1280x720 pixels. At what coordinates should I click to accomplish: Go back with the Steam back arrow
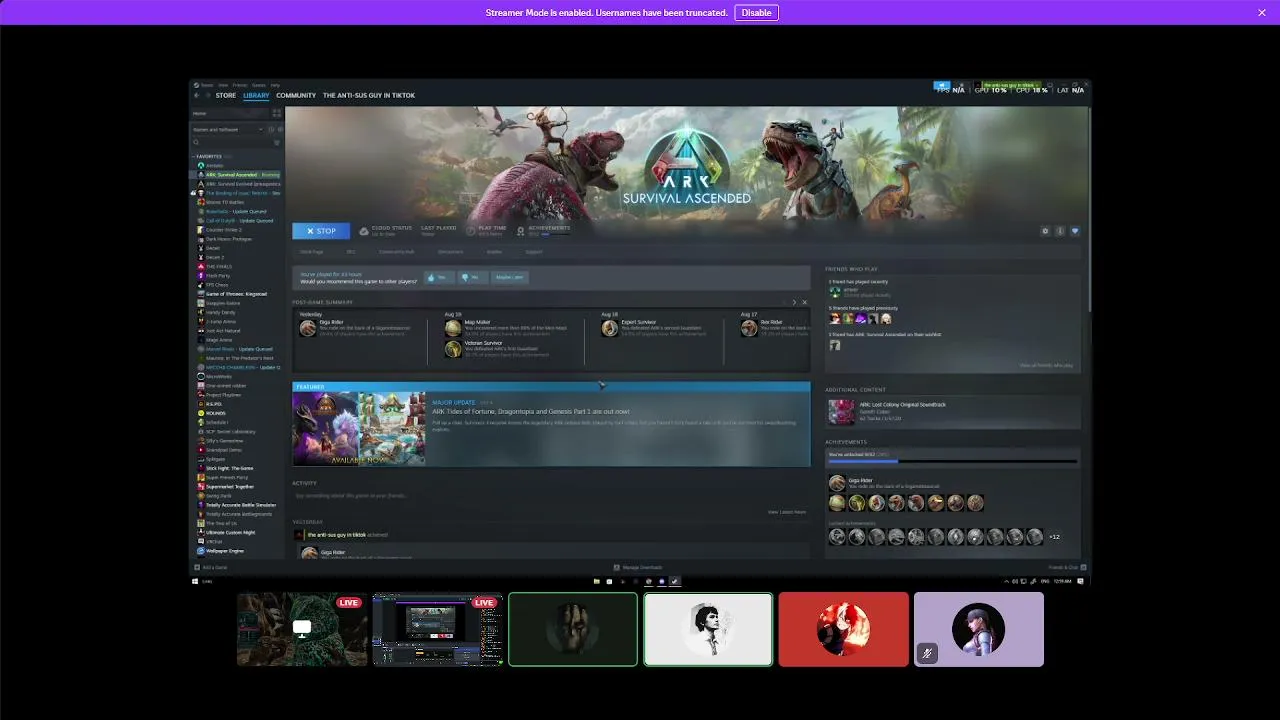pyautogui.click(x=197, y=96)
